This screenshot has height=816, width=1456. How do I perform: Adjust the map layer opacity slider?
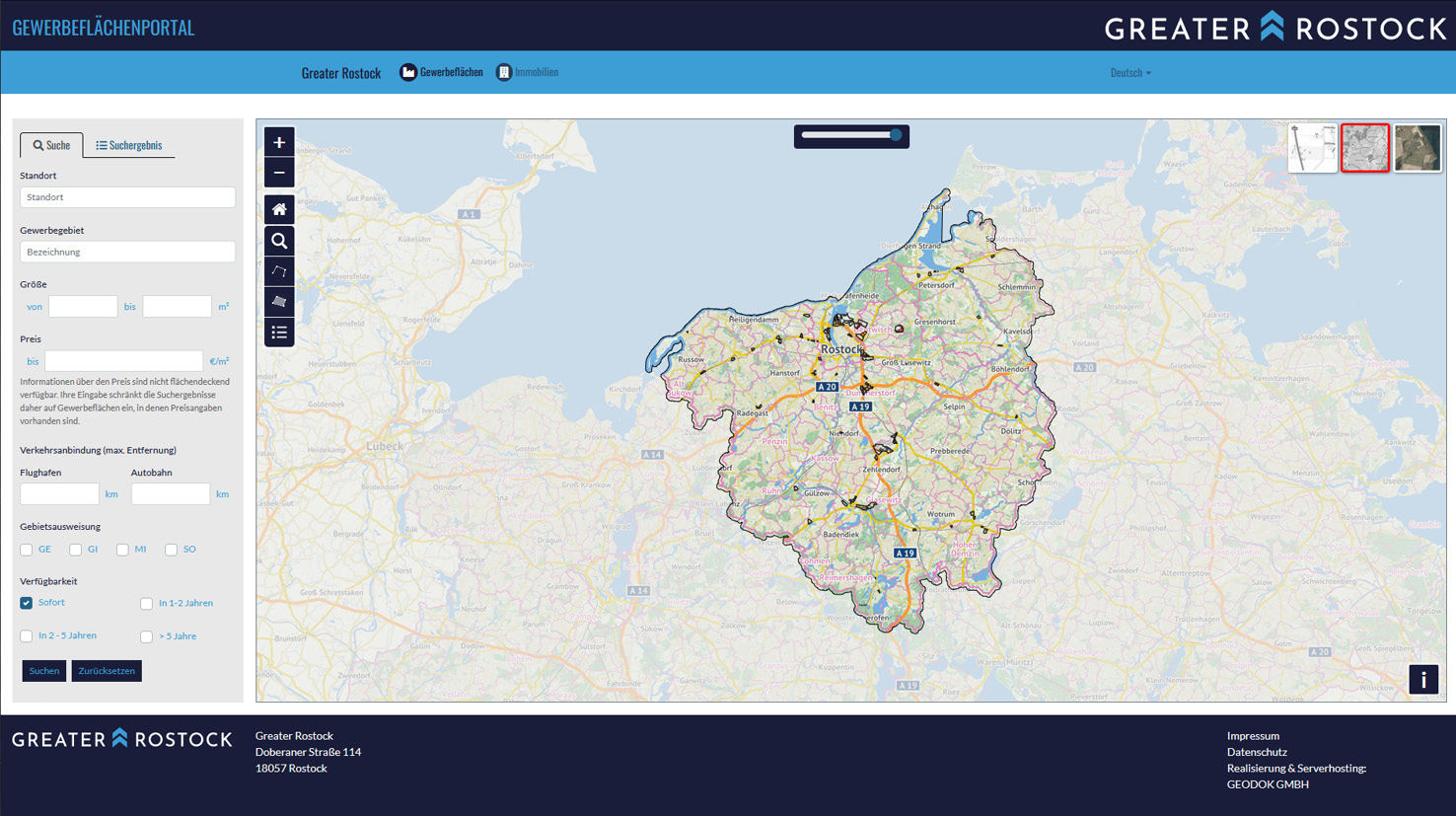pyautogui.click(x=850, y=135)
